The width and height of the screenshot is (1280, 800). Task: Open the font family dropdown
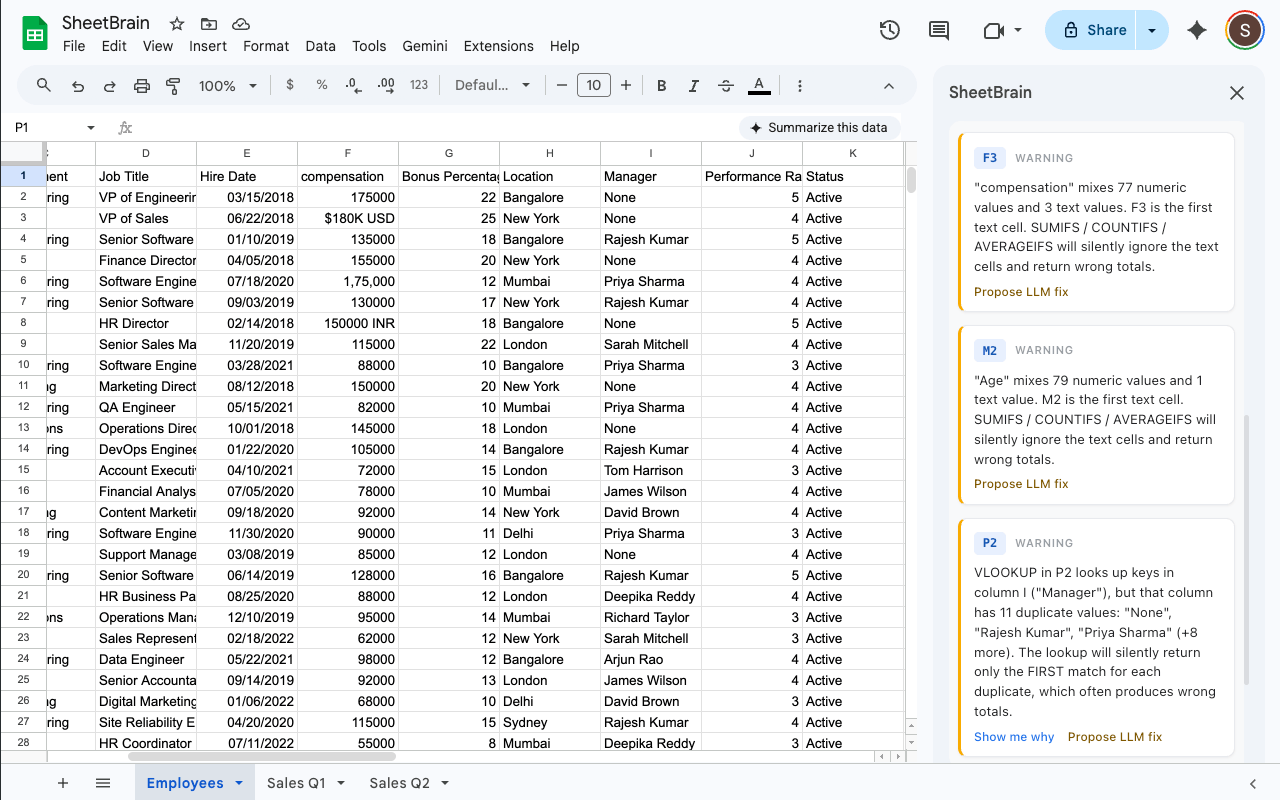(x=492, y=86)
